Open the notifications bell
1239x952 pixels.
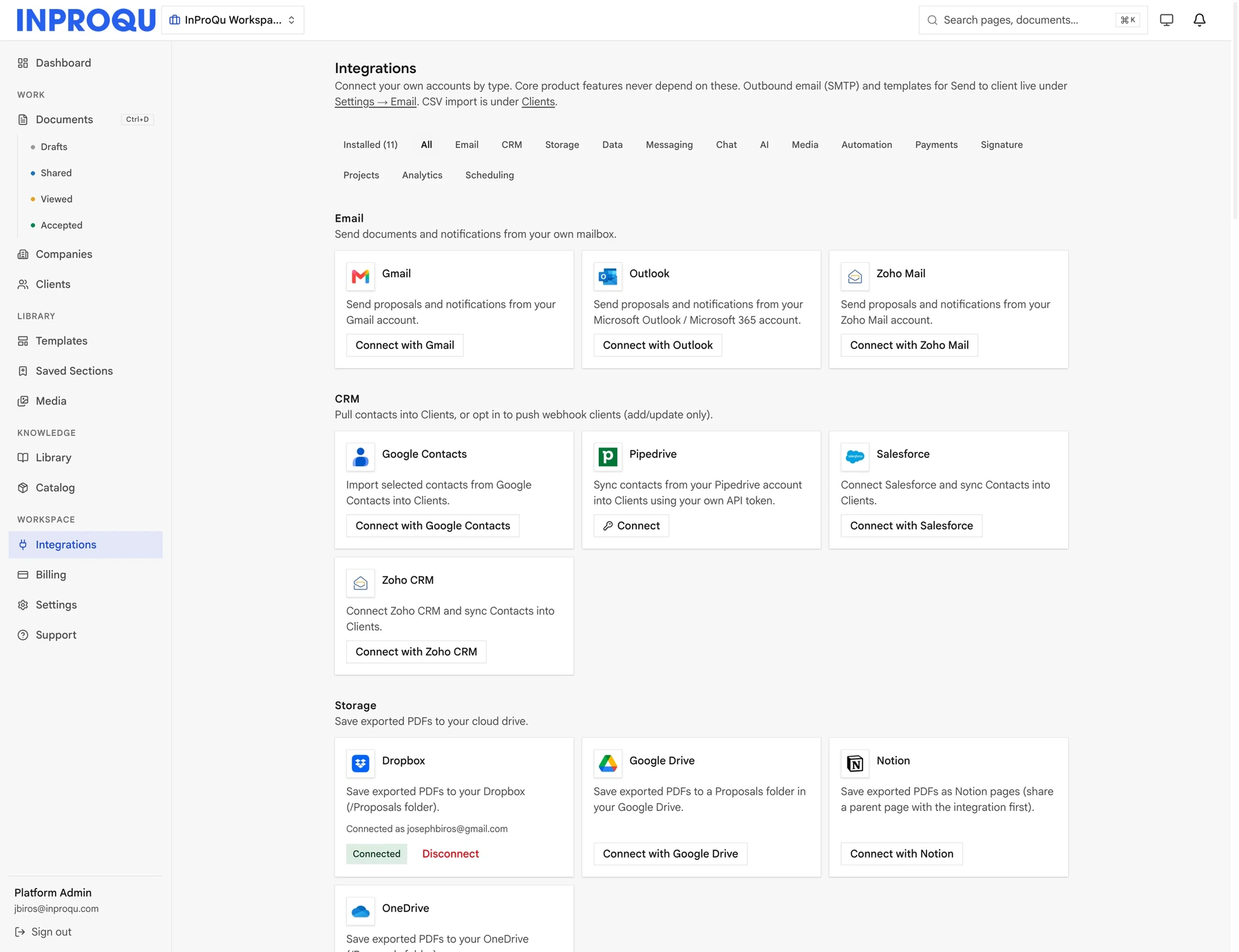click(x=1199, y=20)
